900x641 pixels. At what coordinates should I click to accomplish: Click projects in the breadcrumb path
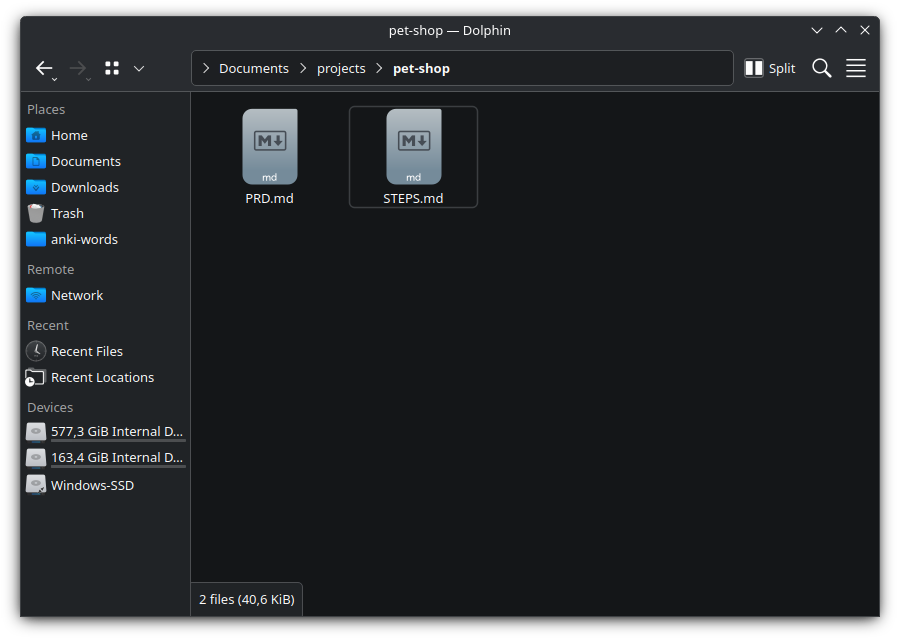coord(341,69)
